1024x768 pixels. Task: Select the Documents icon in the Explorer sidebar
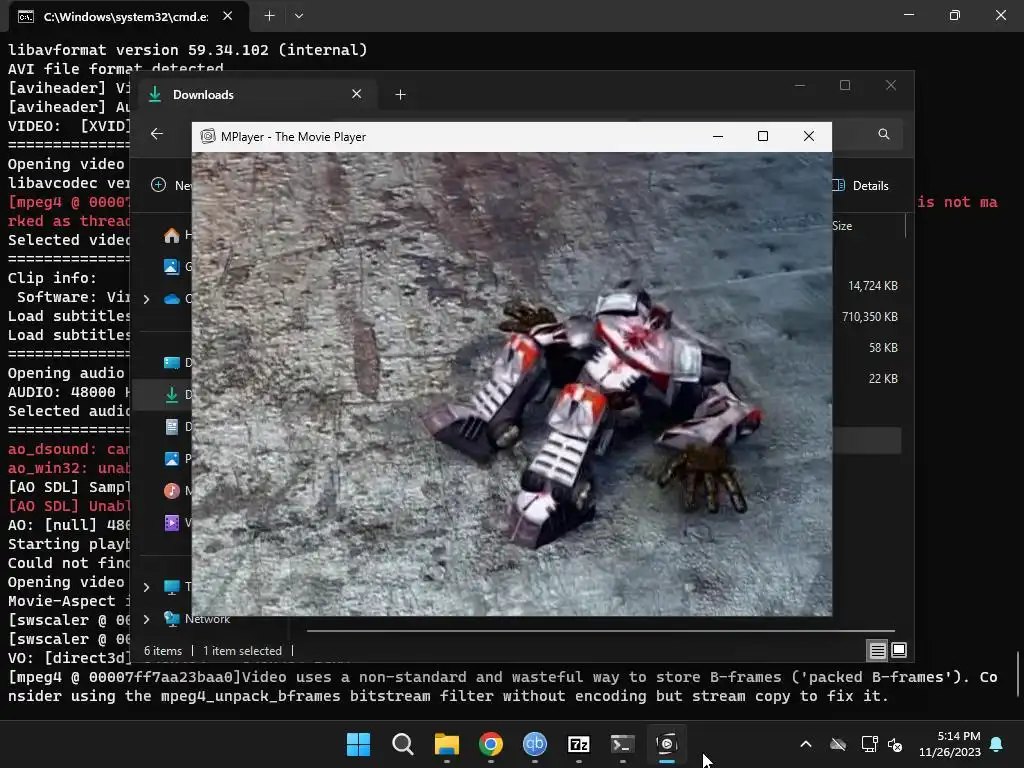(x=172, y=426)
